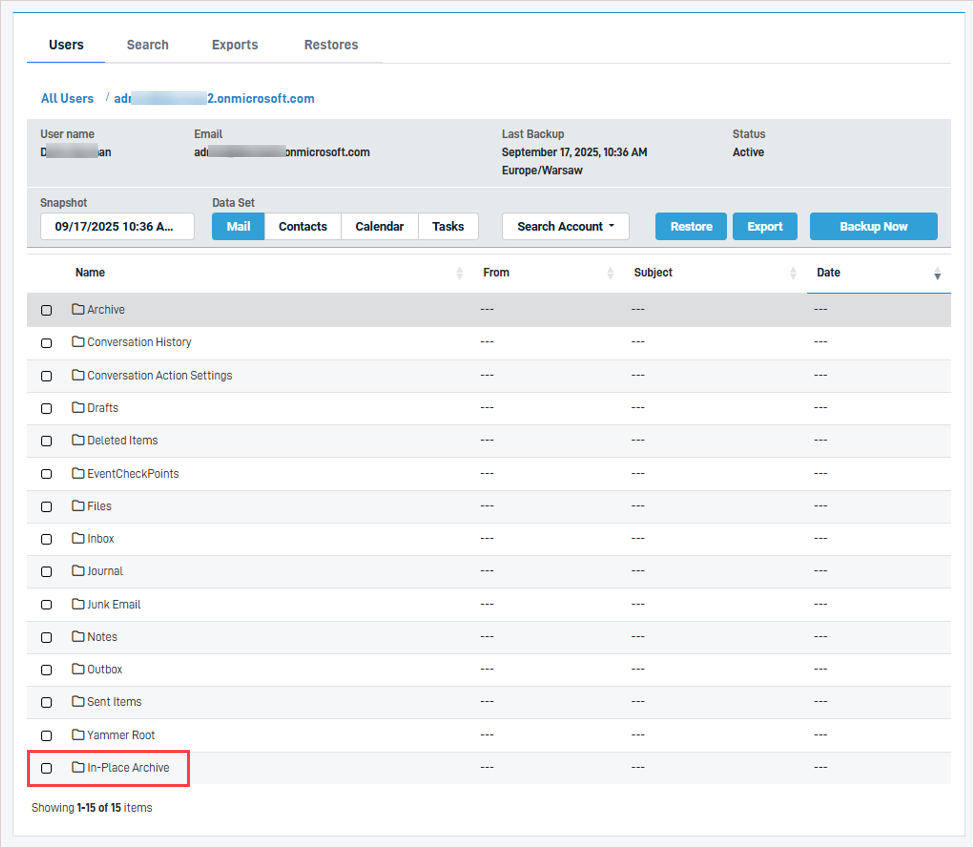Click the Backup Now button
Screen dimensions: 974x848
(x=873, y=227)
